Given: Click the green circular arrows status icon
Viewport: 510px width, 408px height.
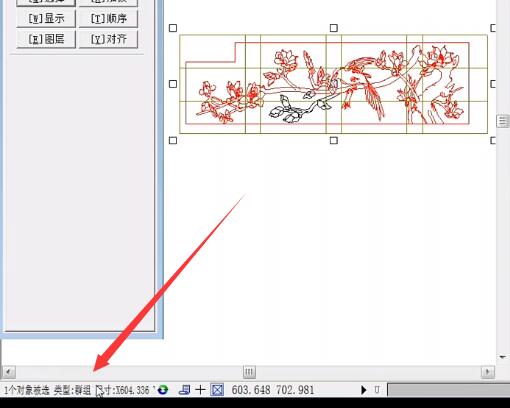Looking at the screenshot, I should (163, 390).
